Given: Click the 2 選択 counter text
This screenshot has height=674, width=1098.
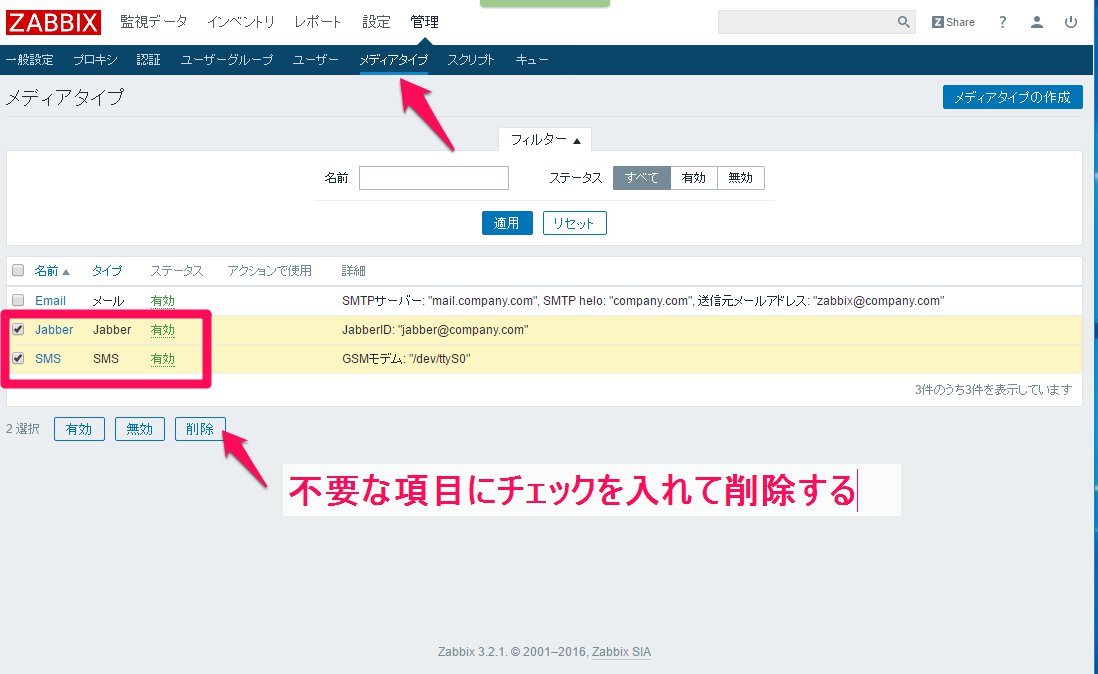Looking at the screenshot, I should point(23,429).
